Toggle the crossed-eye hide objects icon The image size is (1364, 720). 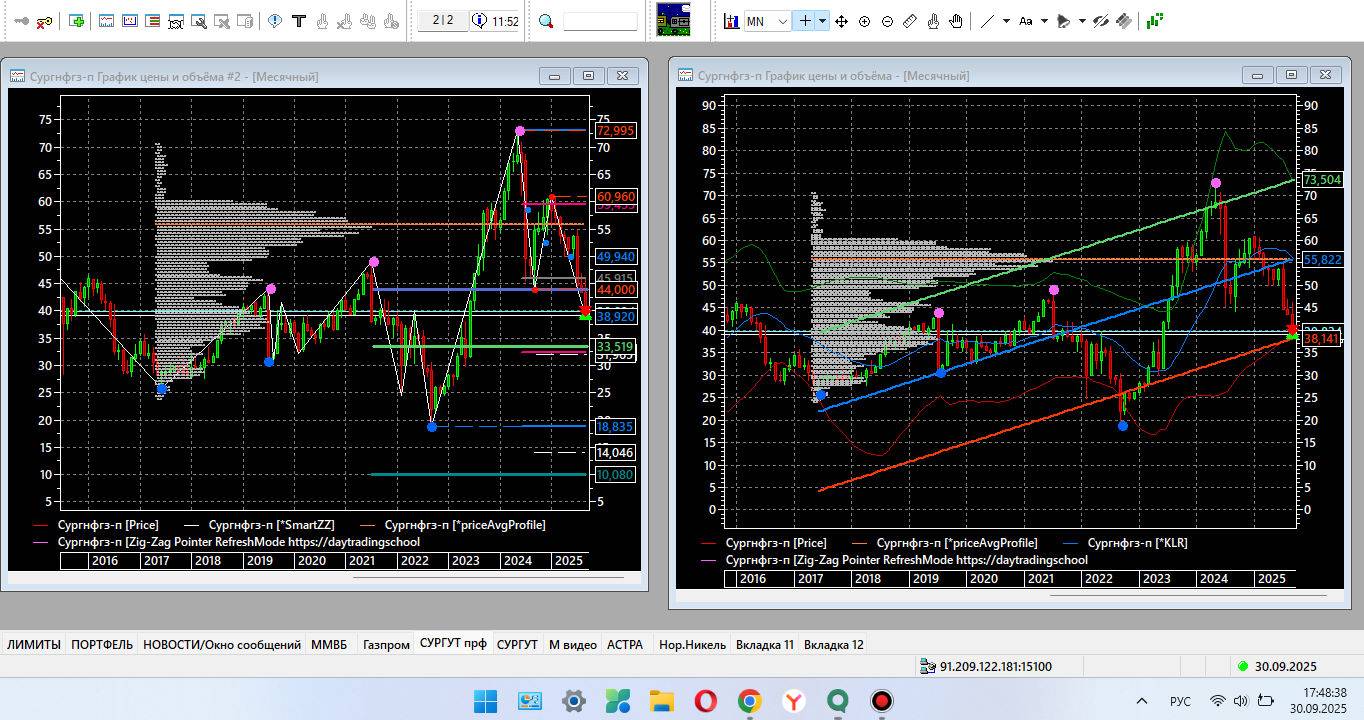(1101, 21)
